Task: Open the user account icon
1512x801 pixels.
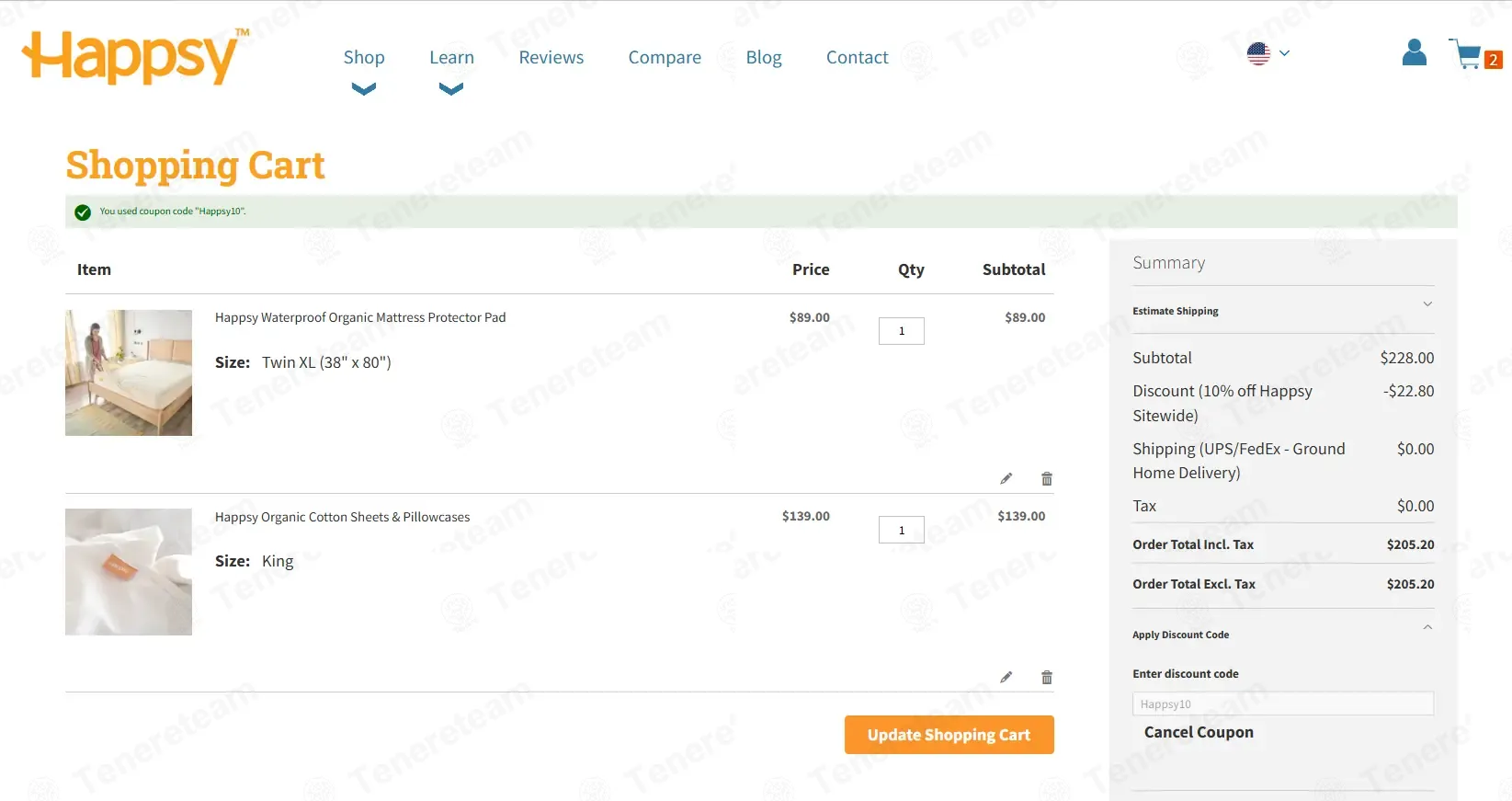Action: click(1414, 52)
